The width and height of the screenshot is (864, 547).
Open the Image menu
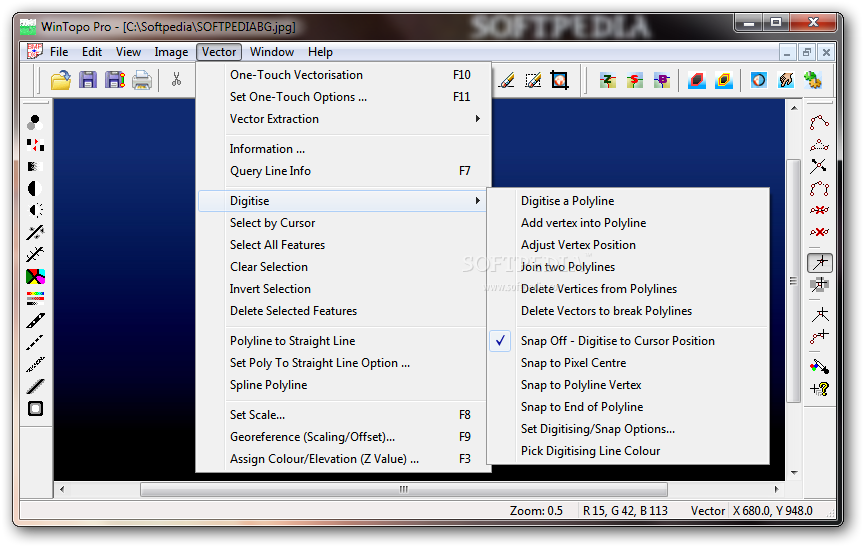point(171,52)
